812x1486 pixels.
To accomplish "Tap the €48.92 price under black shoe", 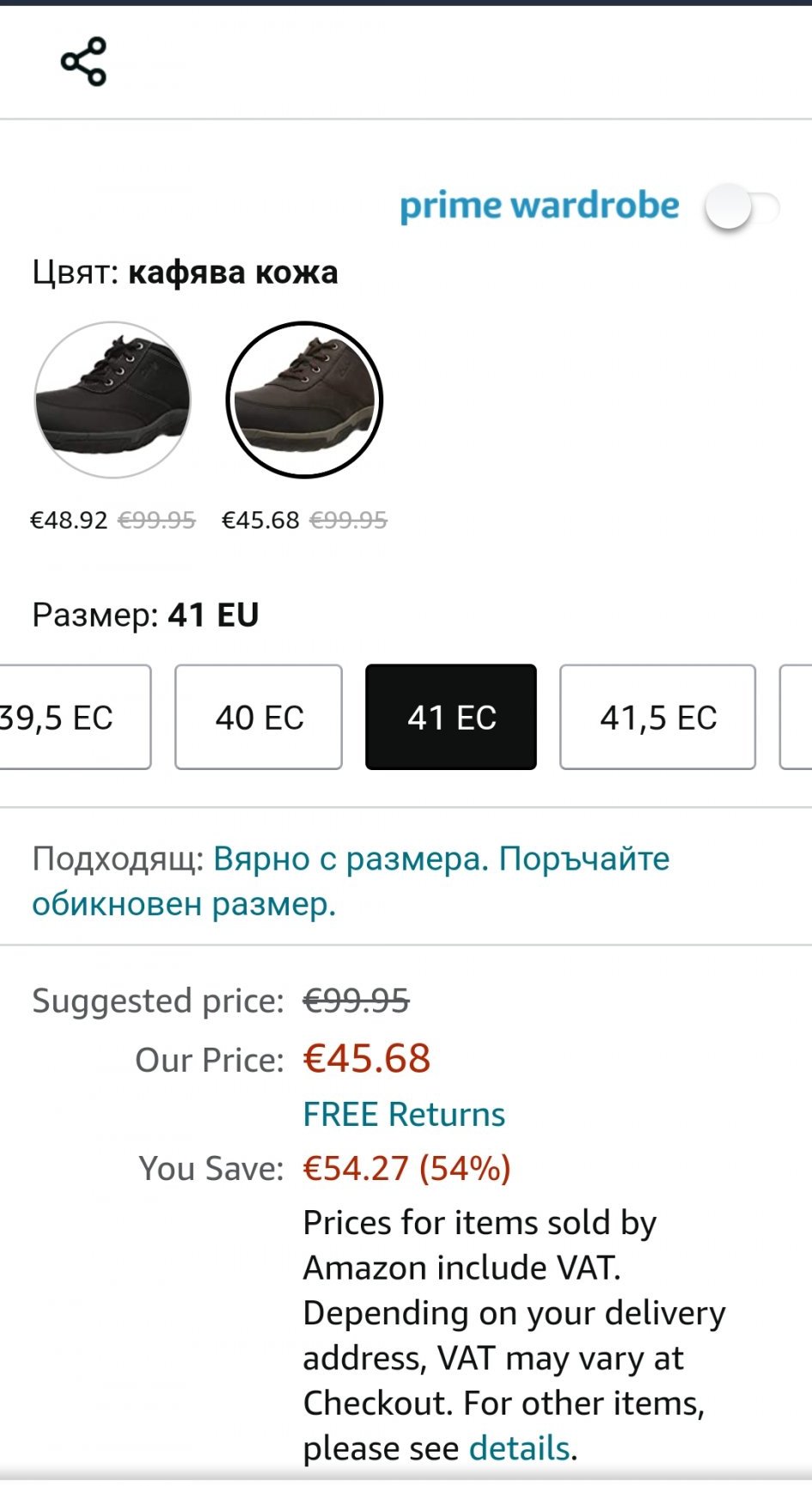I will pos(69,520).
